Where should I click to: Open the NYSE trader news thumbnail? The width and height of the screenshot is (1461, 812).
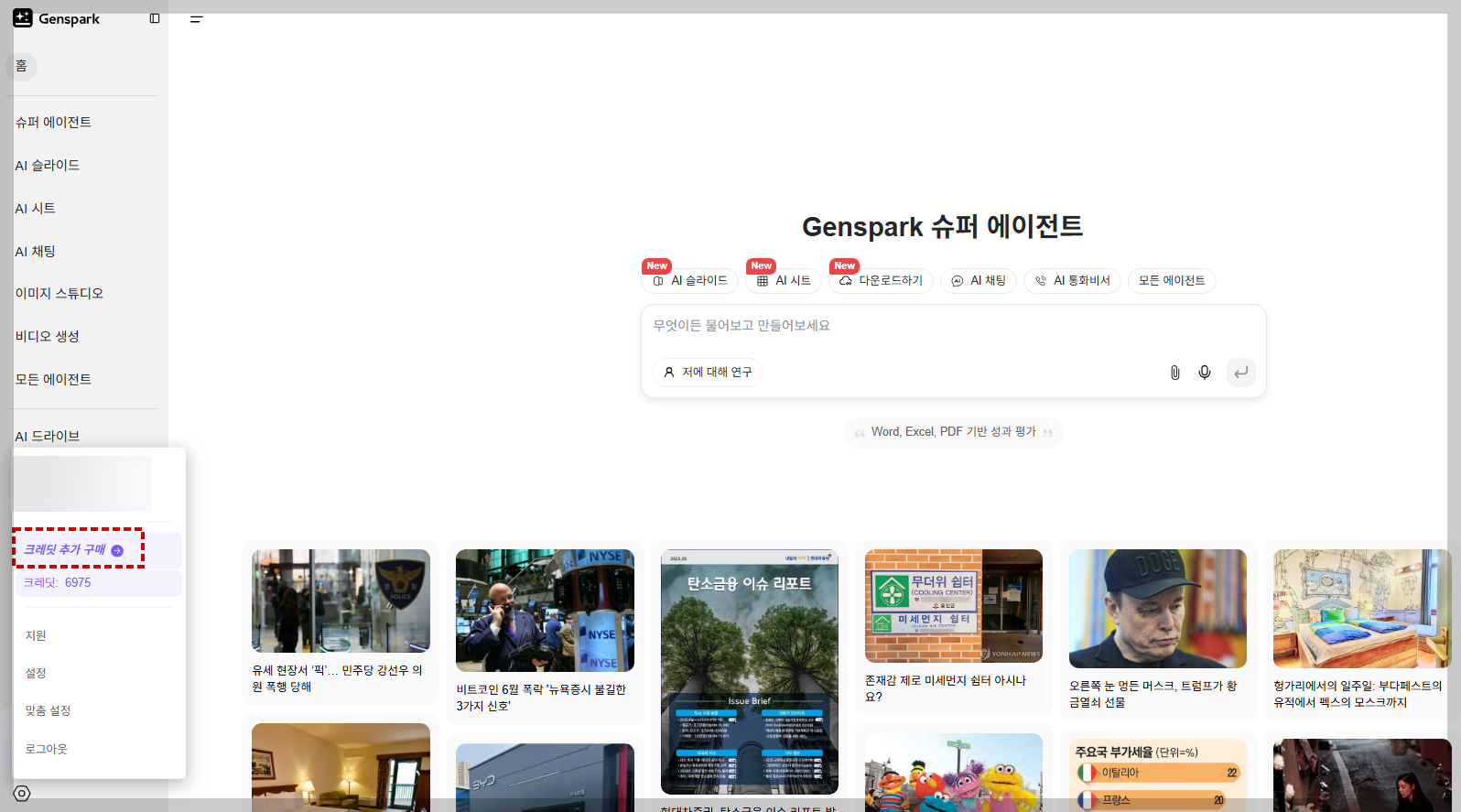pos(545,611)
